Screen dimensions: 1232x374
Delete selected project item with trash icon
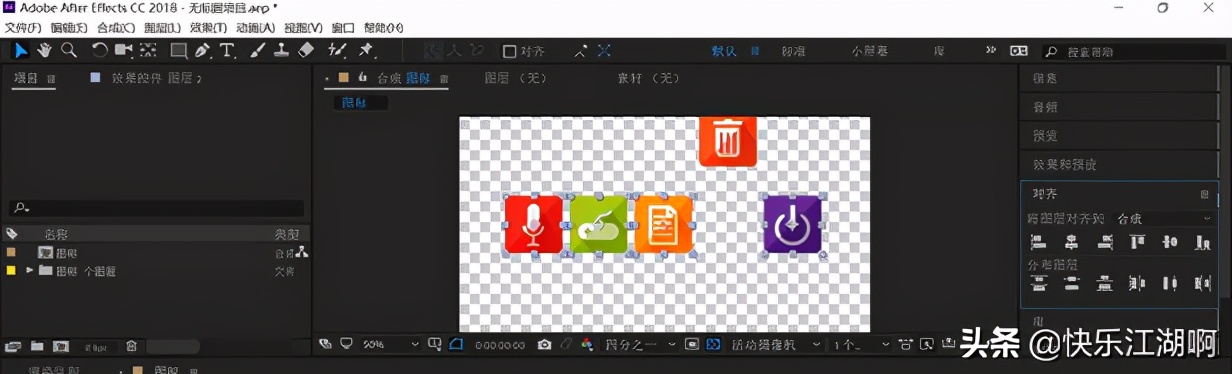coord(131,346)
